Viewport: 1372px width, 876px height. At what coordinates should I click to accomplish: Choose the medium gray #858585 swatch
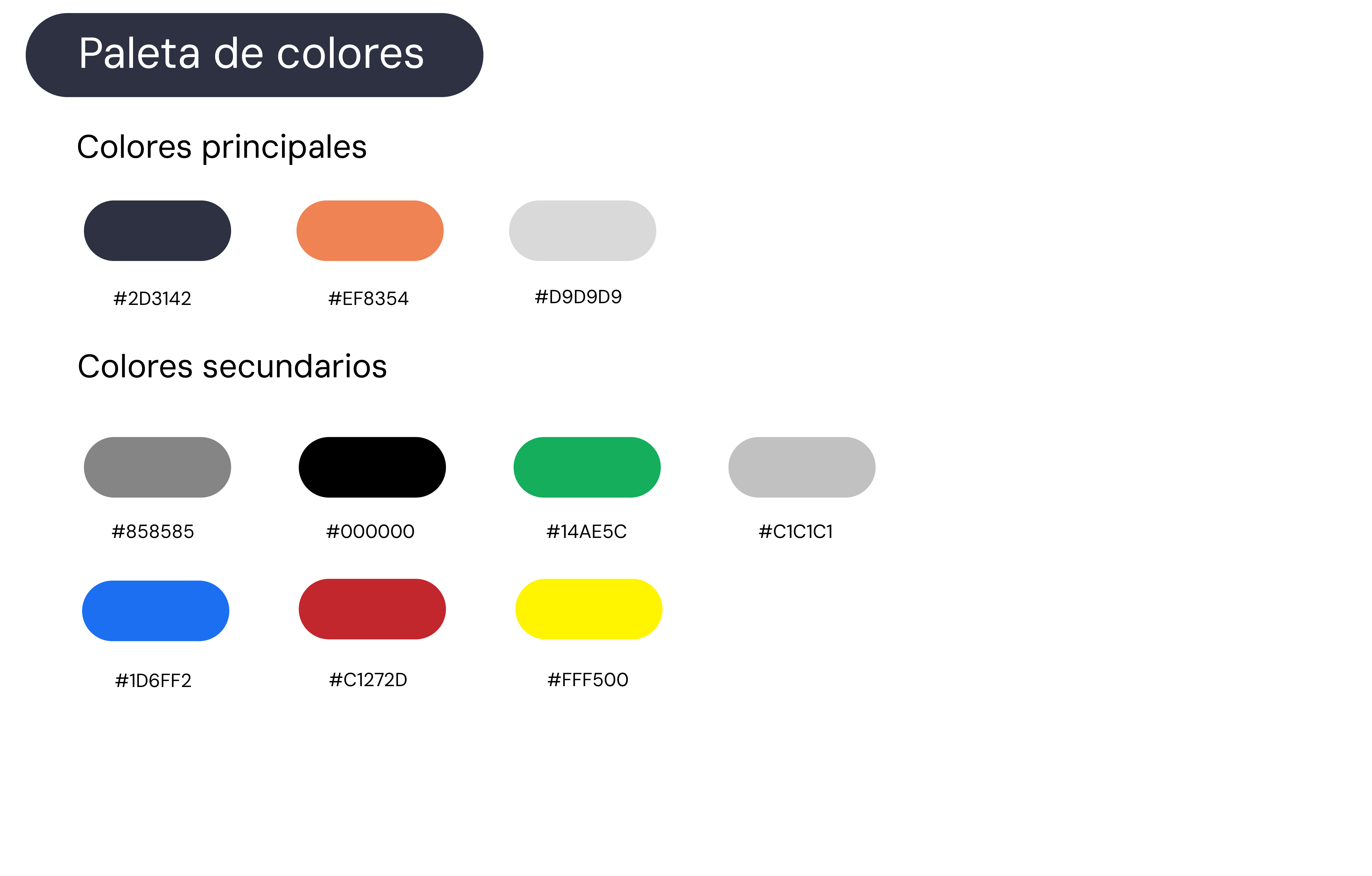157,467
